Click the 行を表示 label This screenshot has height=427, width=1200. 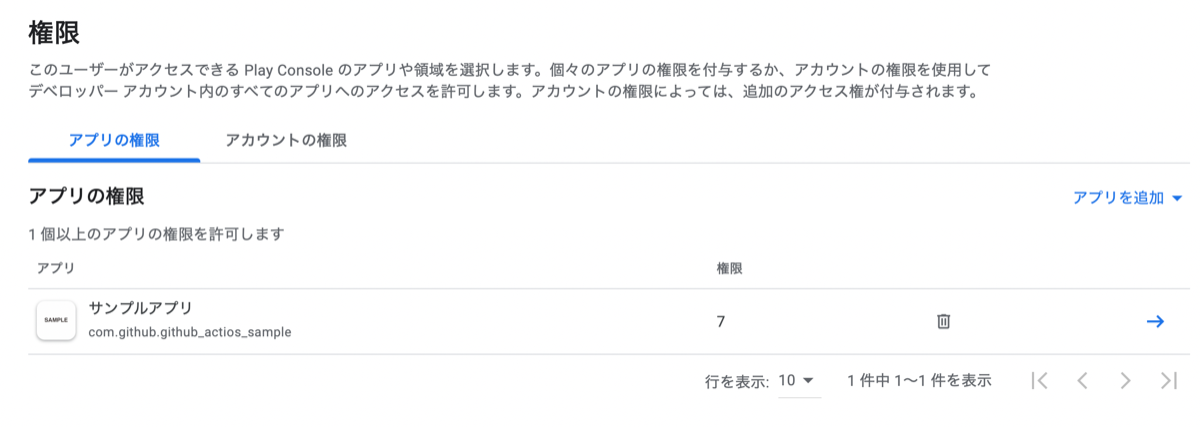[x=737, y=381]
